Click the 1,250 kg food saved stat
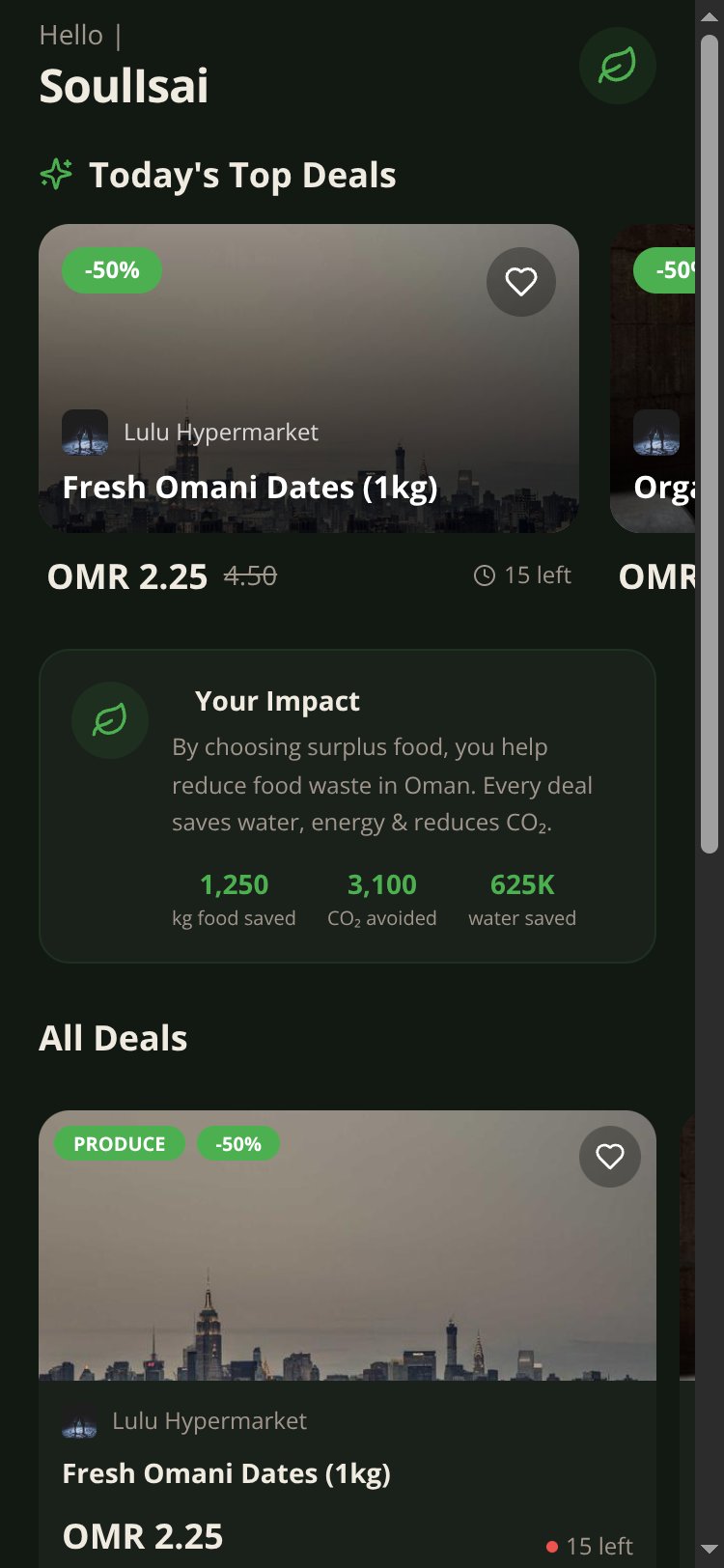 tap(234, 900)
